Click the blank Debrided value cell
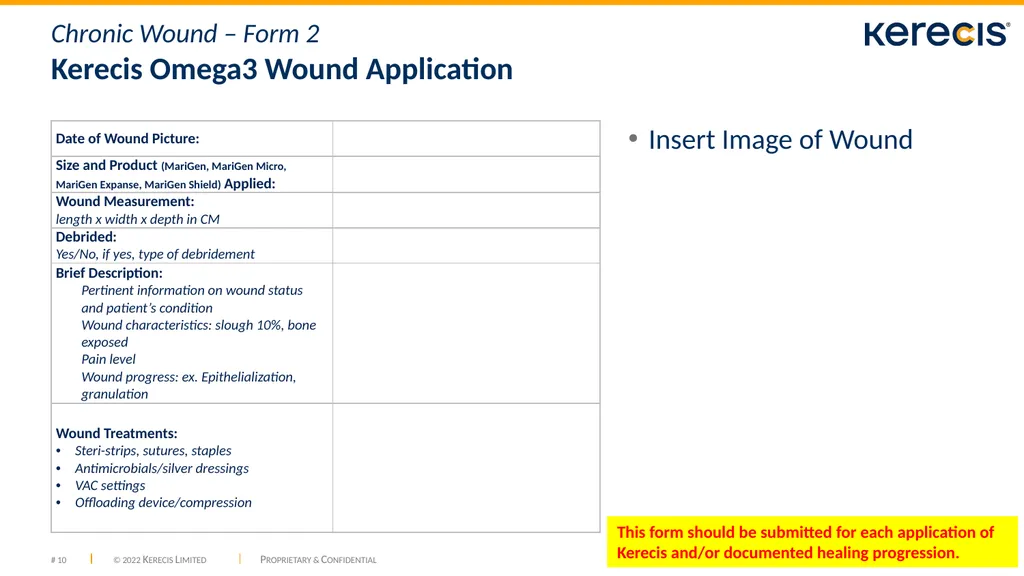Image resolution: width=1024 pixels, height=576 pixels. [x=466, y=246]
